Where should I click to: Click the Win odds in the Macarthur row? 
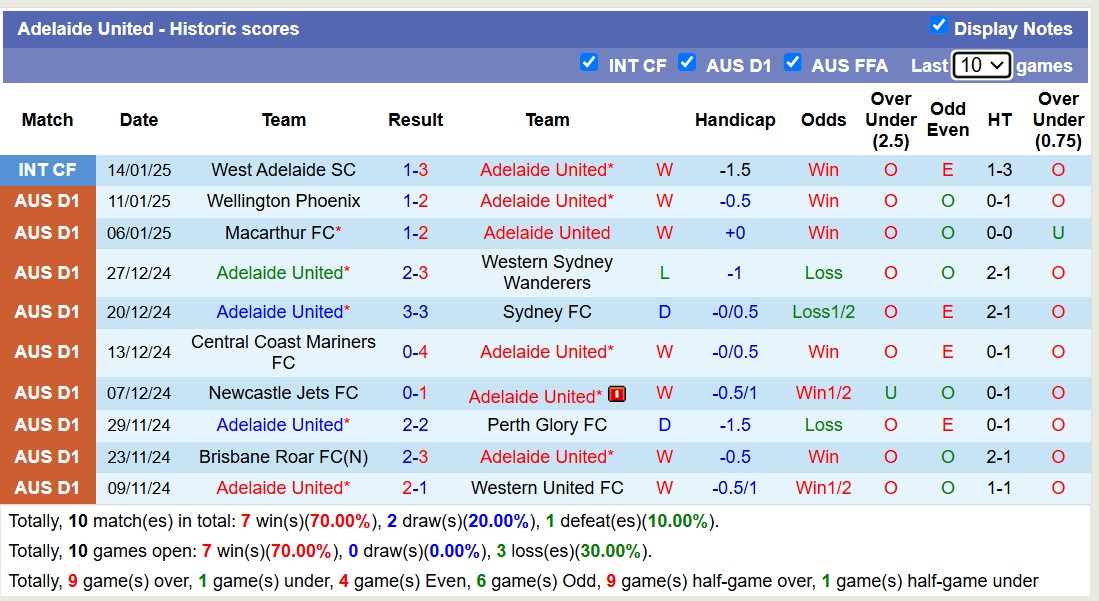pos(823,232)
